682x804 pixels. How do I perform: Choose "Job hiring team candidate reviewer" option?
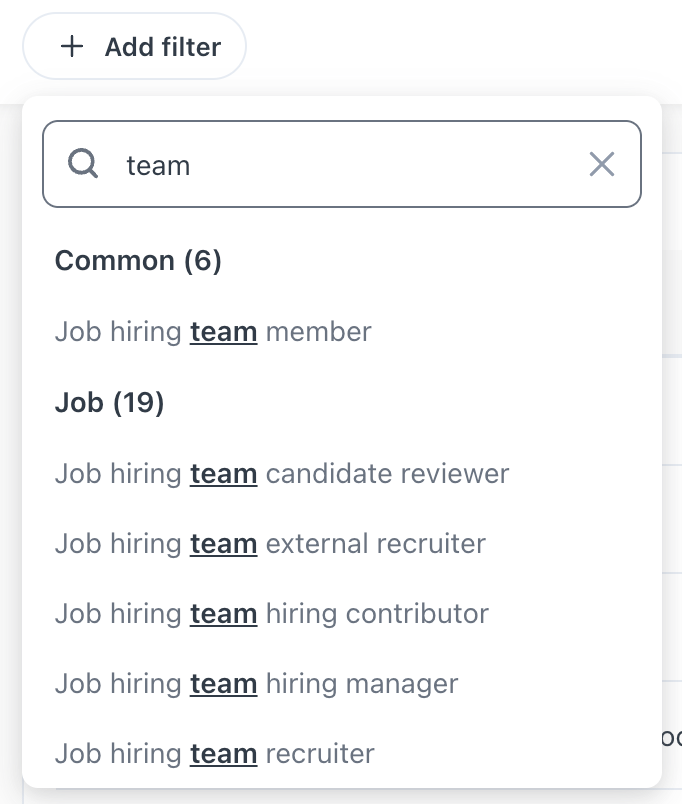tap(282, 473)
